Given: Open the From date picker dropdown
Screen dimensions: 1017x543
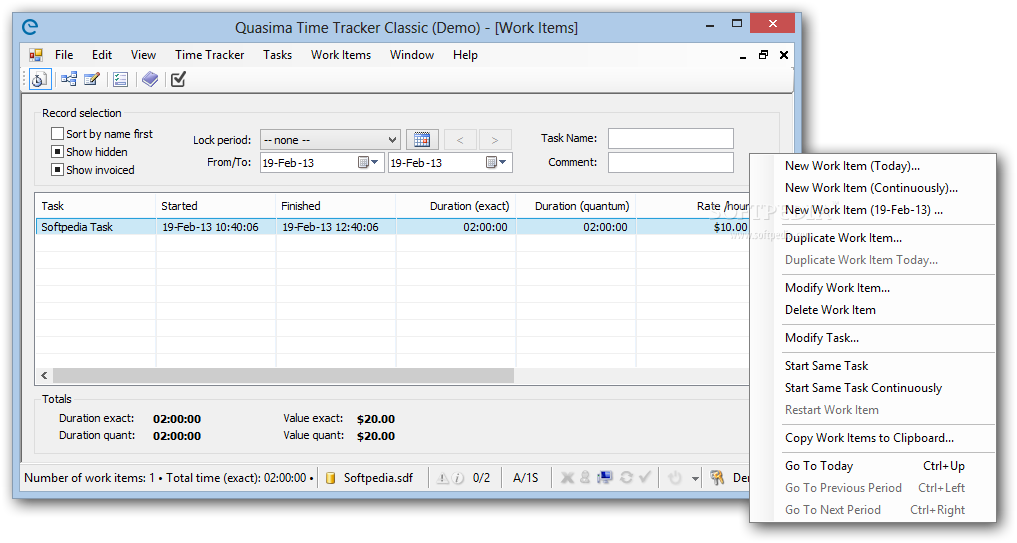Looking at the screenshot, I should [x=368, y=162].
